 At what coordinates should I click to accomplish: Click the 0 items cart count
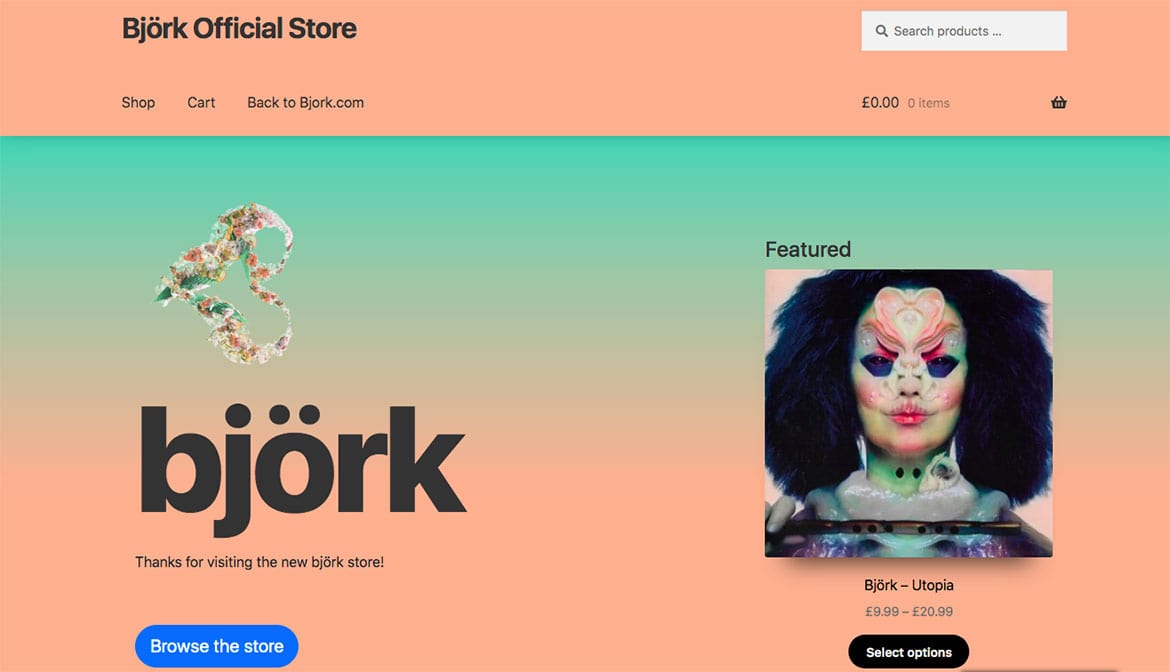[x=928, y=104]
